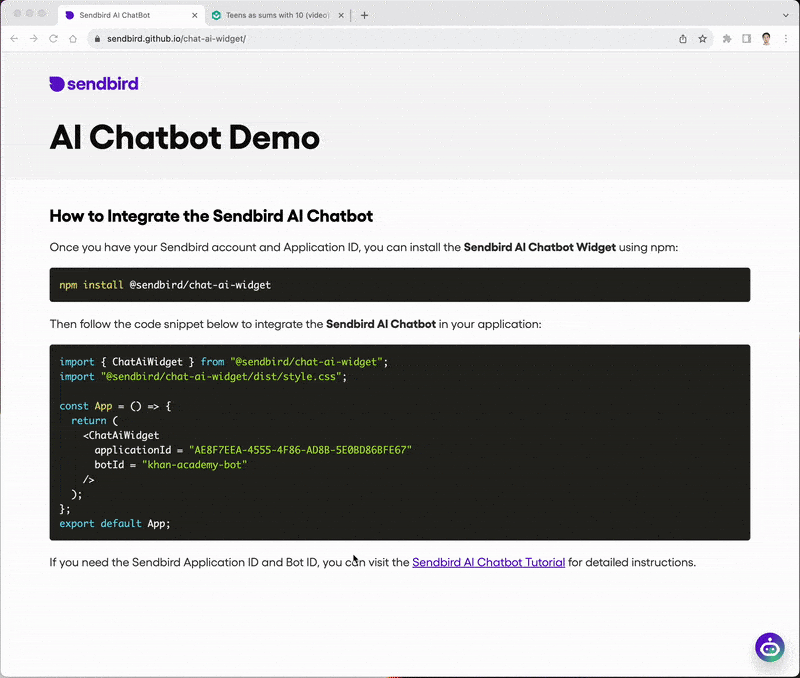
Task: Open the chatbot widget launcher icon
Action: click(x=769, y=647)
